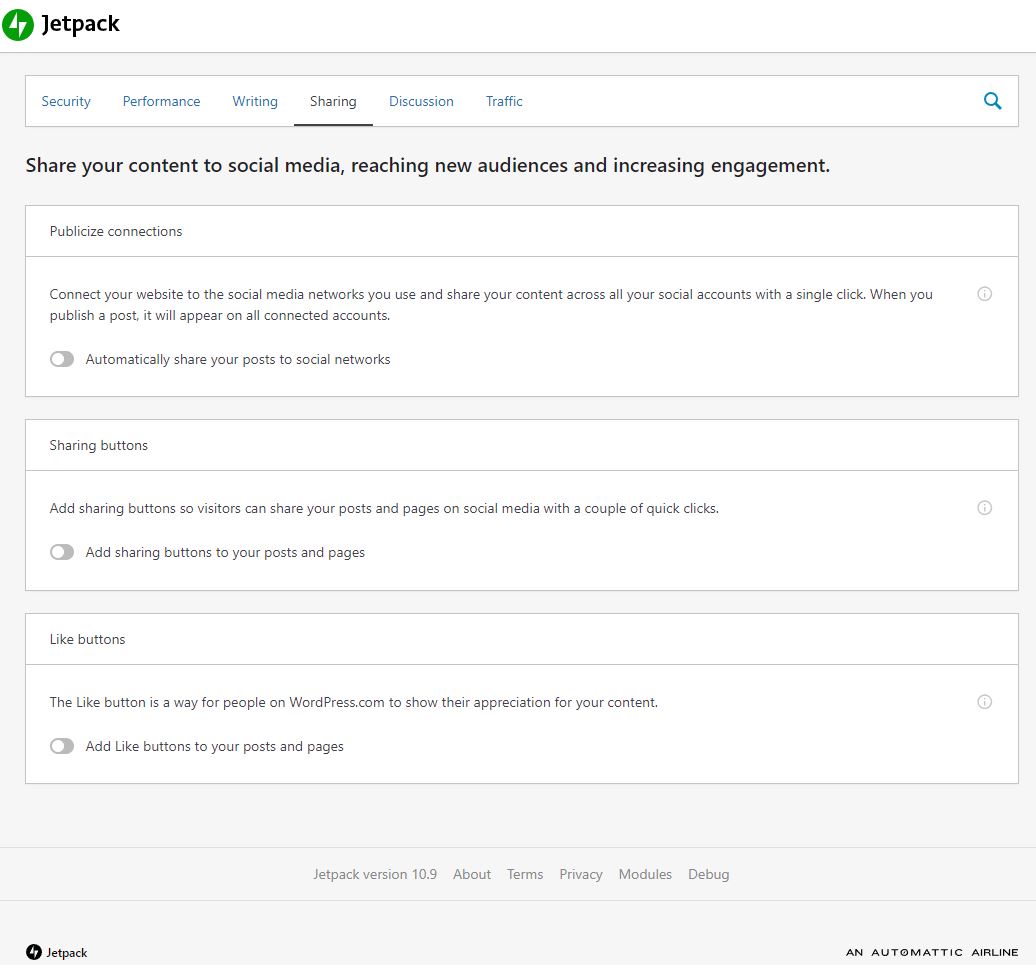Image resolution: width=1036 pixels, height=965 pixels.
Task: Select the Discussion tab
Action: click(421, 101)
